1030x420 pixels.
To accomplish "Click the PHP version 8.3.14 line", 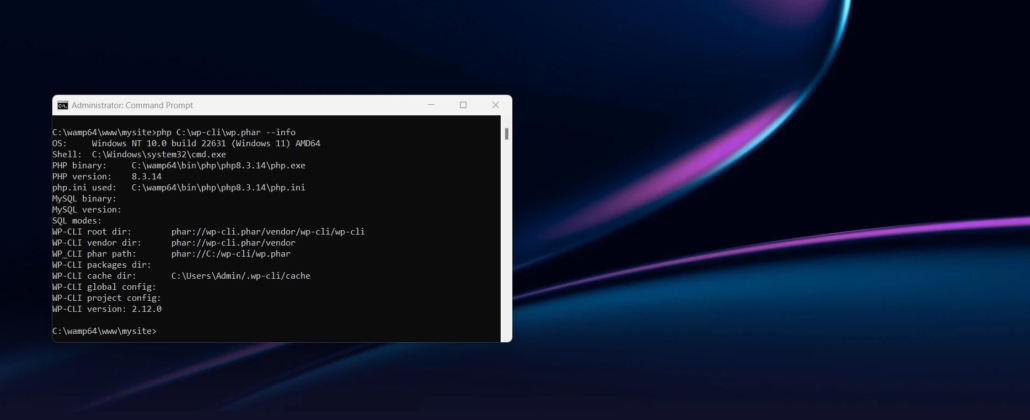I will (x=106, y=176).
